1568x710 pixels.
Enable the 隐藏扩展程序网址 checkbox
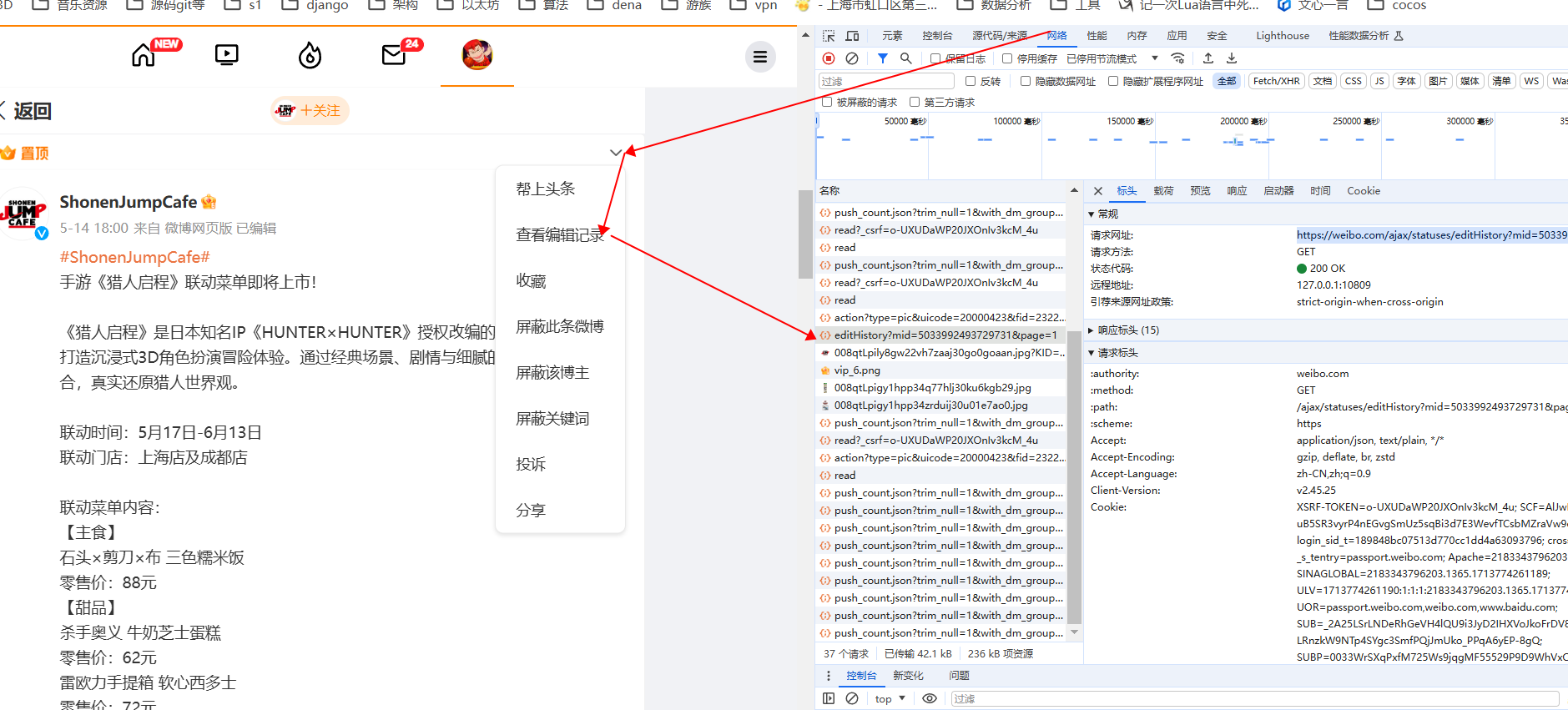(x=1113, y=81)
